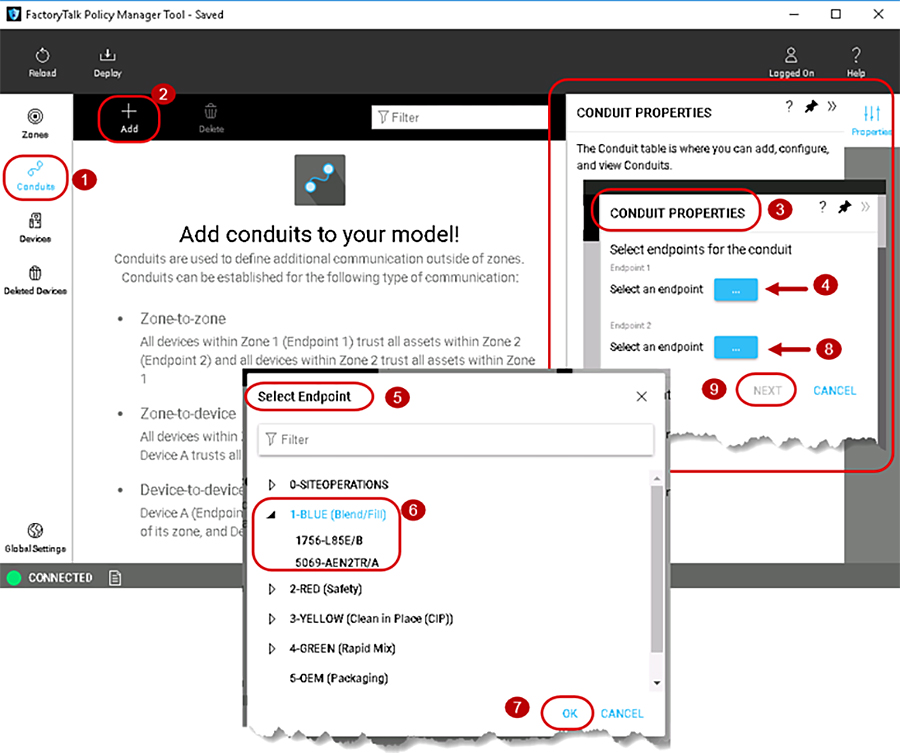Expand the 4-GREEN (Rapid Mix) node

point(272,649)
